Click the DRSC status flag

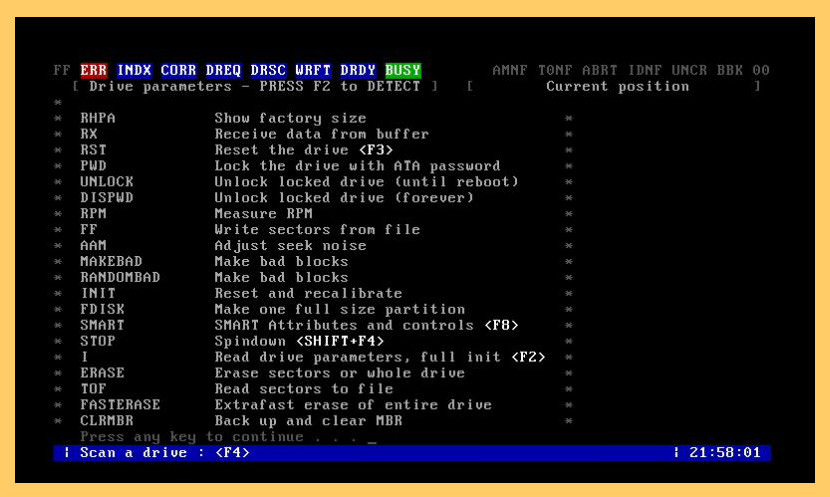(268, 70)
